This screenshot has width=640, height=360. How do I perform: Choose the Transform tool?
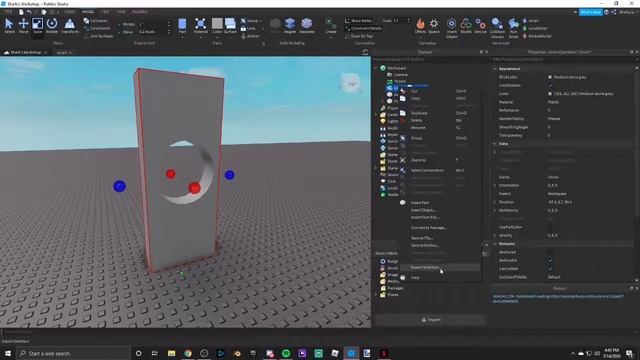[70, 26]
